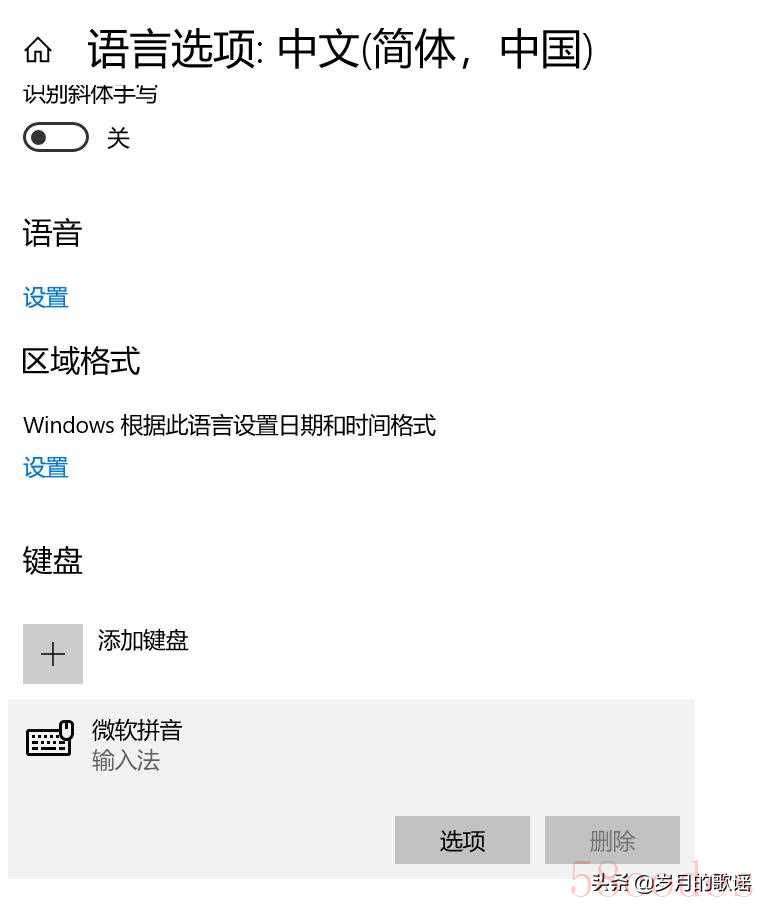769x910 pixels.
Task: Click the 关 label beside the switch
Action: pos(118,138)
